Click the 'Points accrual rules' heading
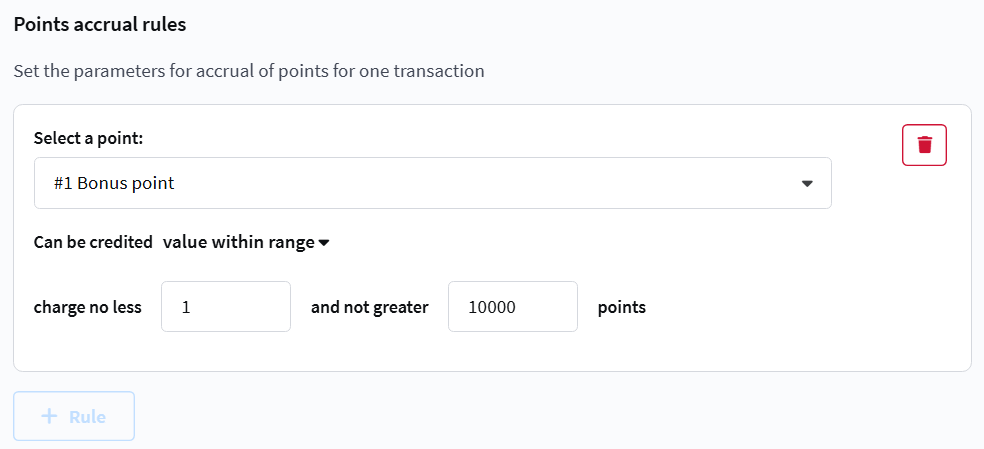 coord(100,24)
